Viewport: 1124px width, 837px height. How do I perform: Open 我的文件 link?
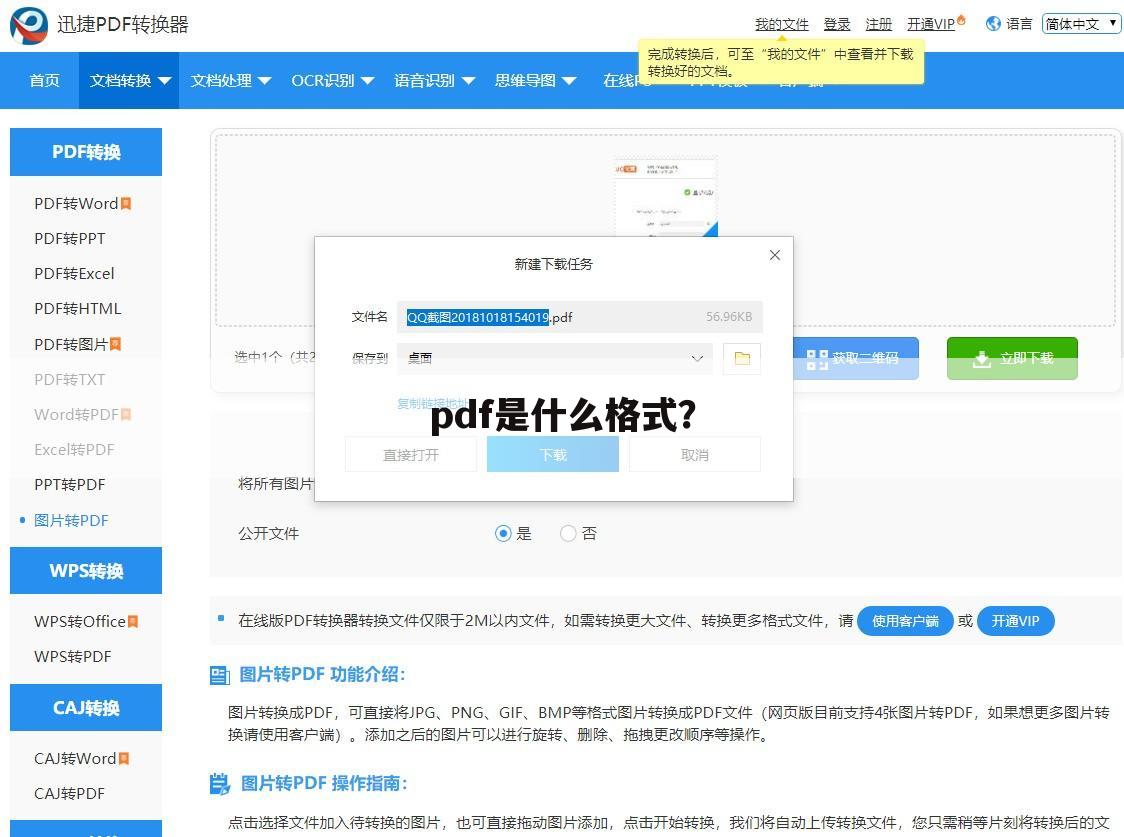(781, 24)
